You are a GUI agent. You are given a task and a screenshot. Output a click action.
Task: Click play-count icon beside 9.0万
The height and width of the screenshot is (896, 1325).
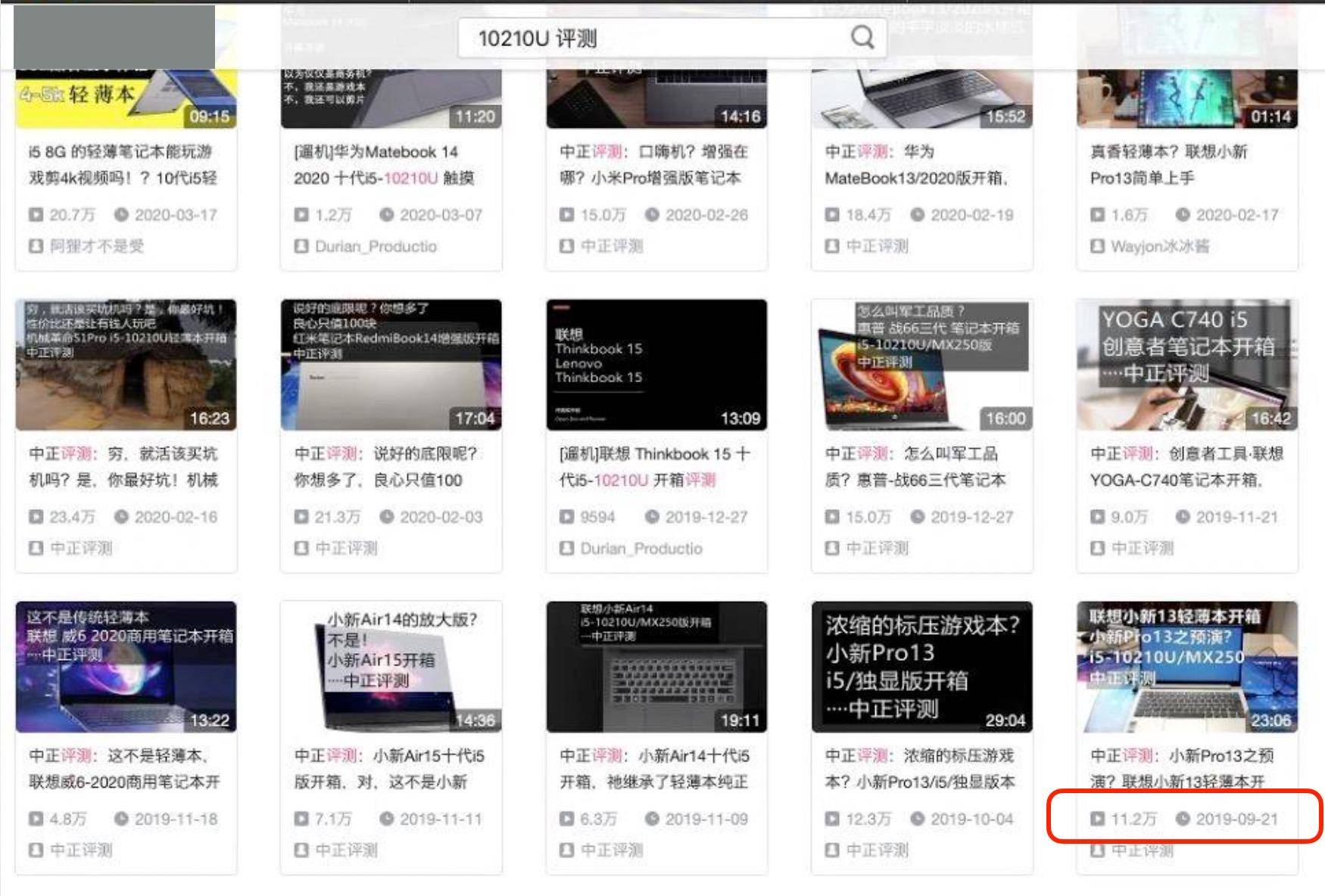click(x=1097, y=517)
